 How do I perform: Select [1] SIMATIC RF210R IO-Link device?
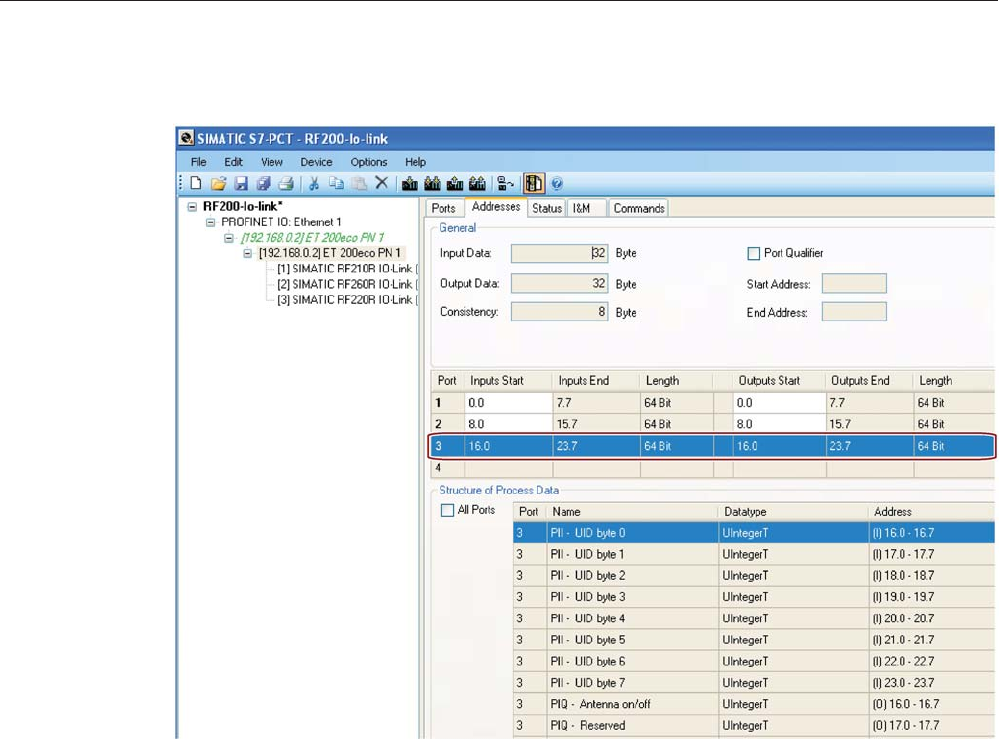[x=348, y=269]
